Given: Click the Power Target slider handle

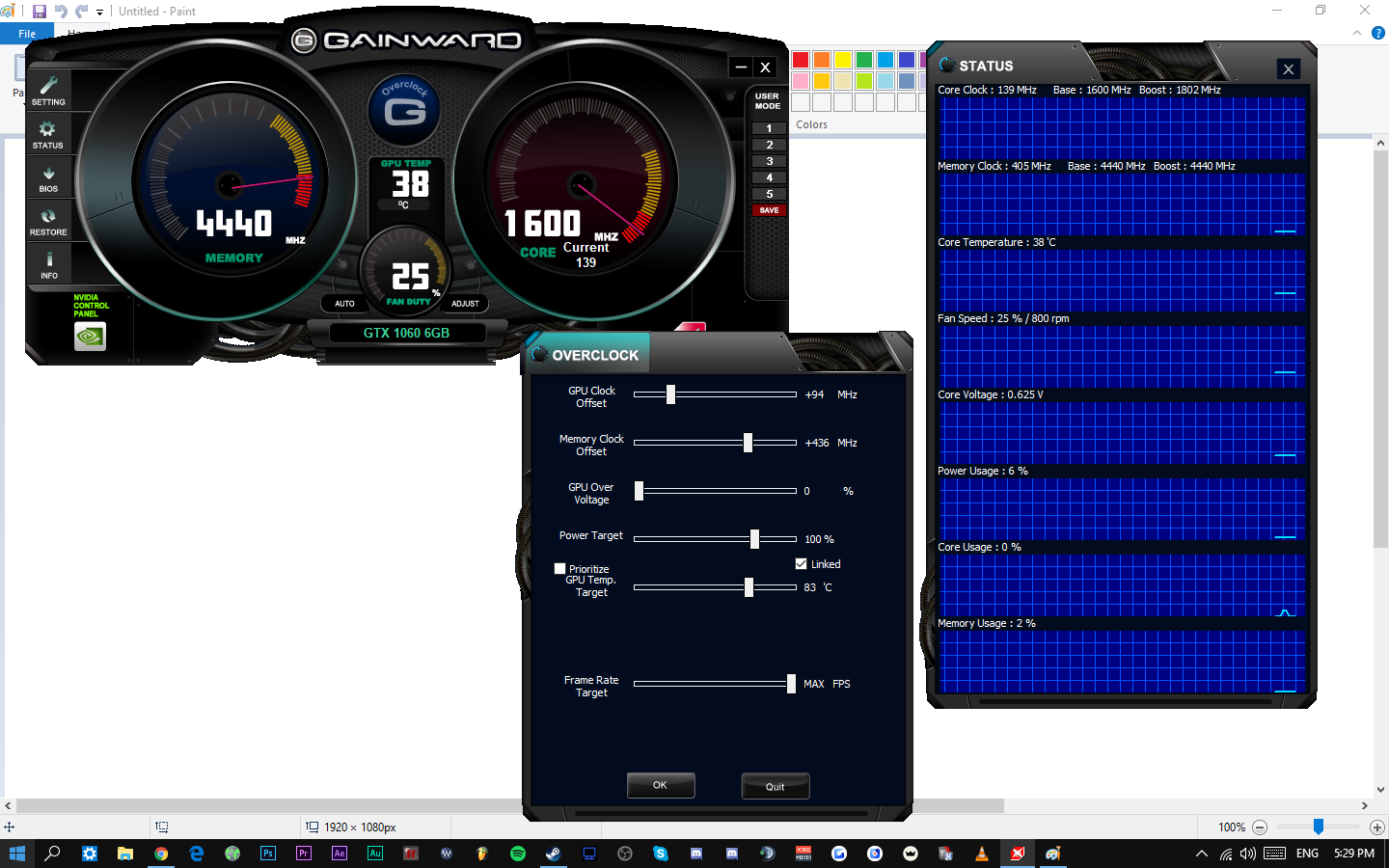Looking at the screenshot, I should coord(754,539).
